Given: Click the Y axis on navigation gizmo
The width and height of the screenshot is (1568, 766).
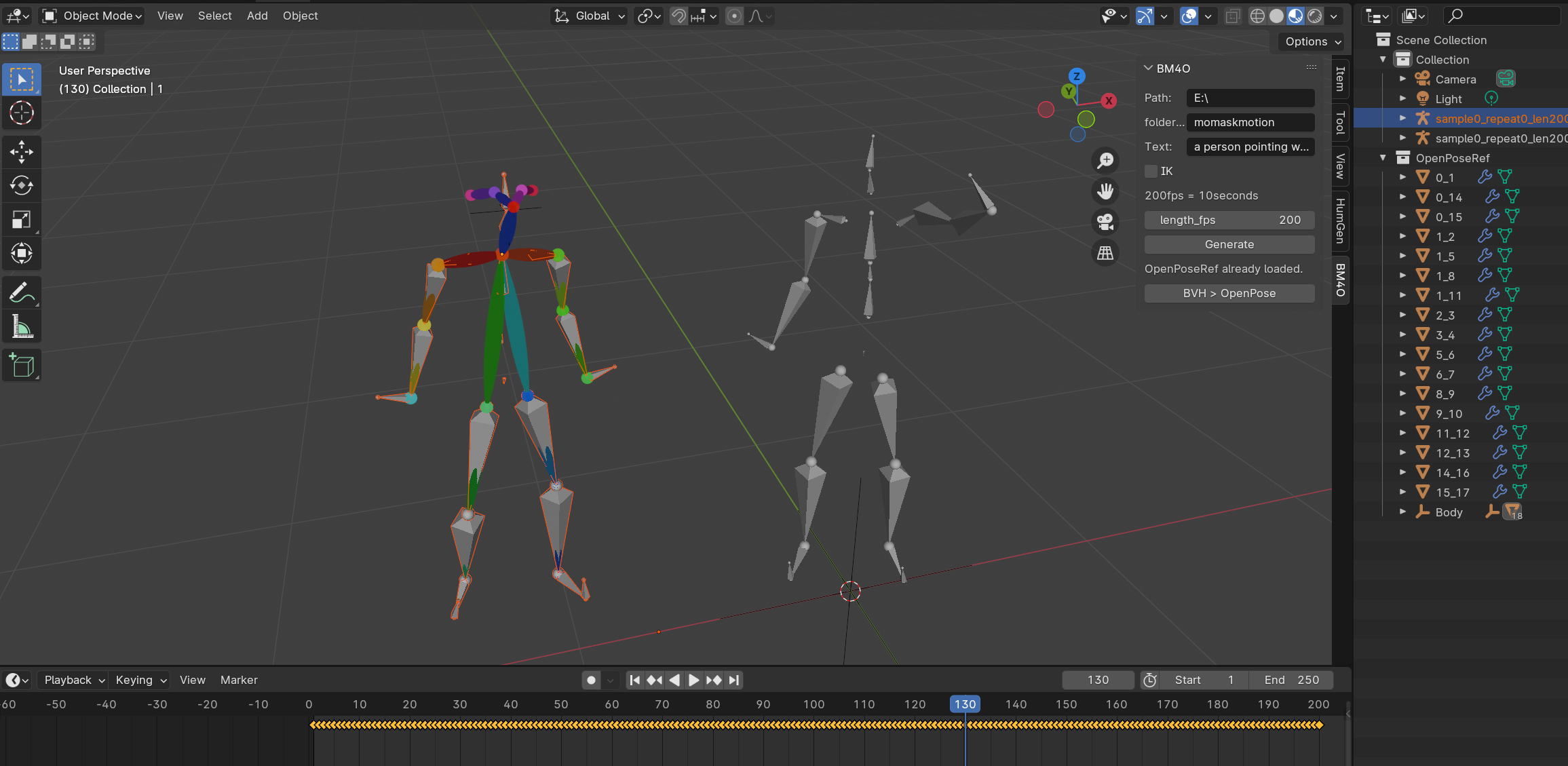Looking at the screenshot, I should click(1069, 91).
